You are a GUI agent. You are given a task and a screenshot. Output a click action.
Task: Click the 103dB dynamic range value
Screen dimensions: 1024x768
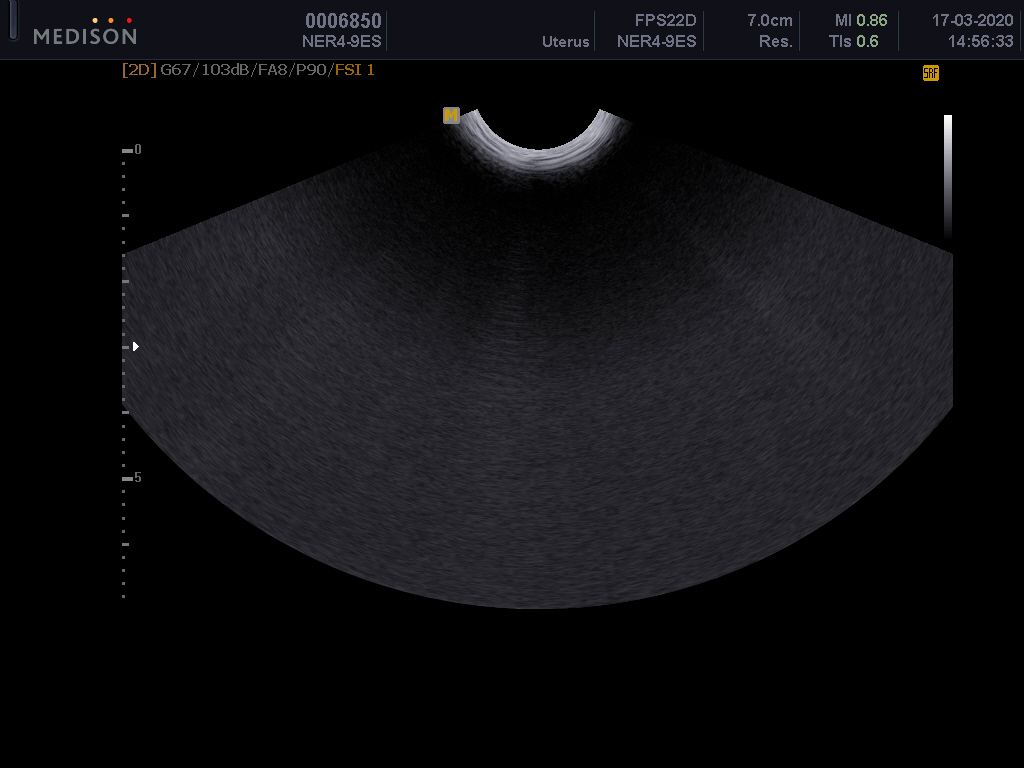point(223,70)
